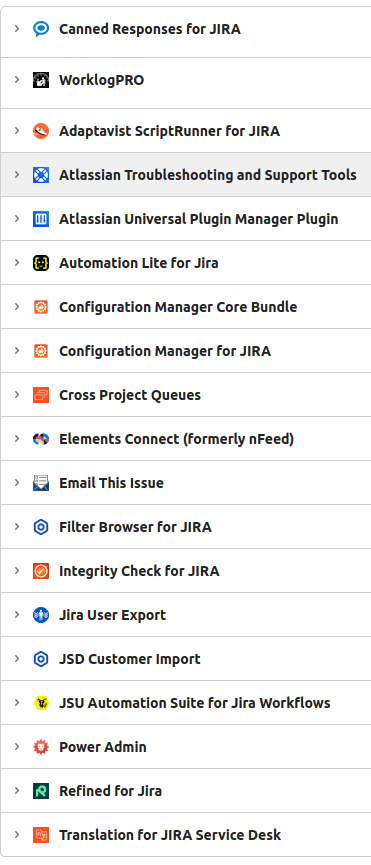Click the Adaptavist ScriptRunner icon
Viewport: 371px width, 865px height.
41,131
